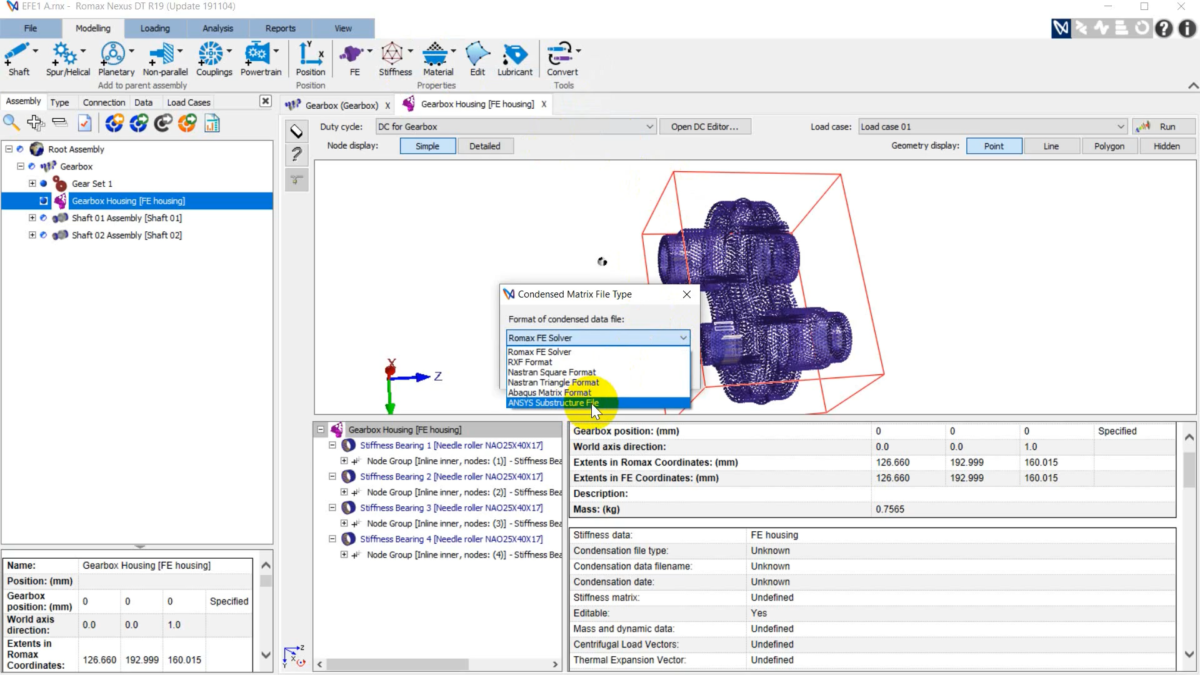
Task: Collapse Stiffness Bearing 3 node
Action: [333, 507]
